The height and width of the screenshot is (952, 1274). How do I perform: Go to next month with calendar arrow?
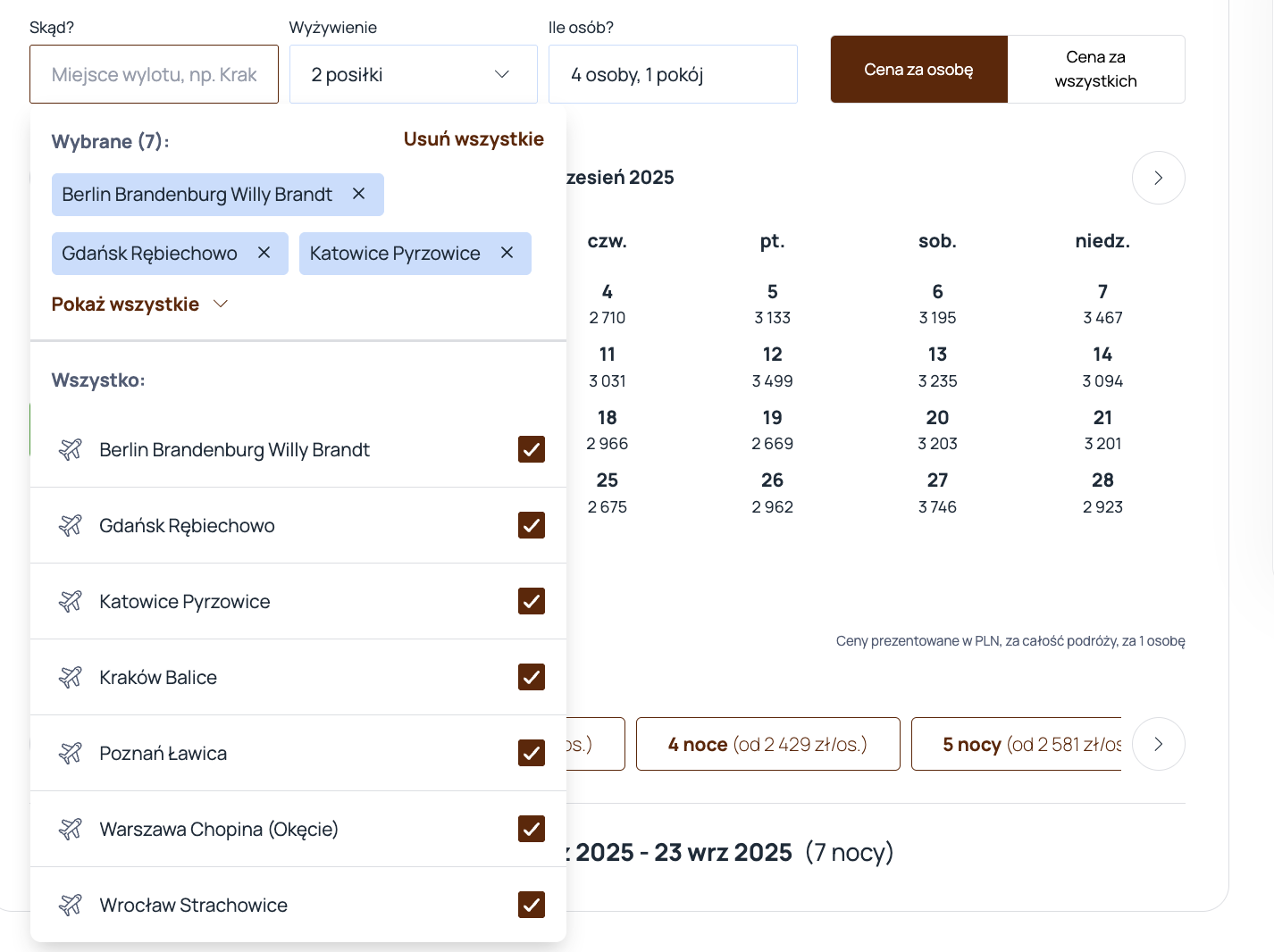point(1158,178)
